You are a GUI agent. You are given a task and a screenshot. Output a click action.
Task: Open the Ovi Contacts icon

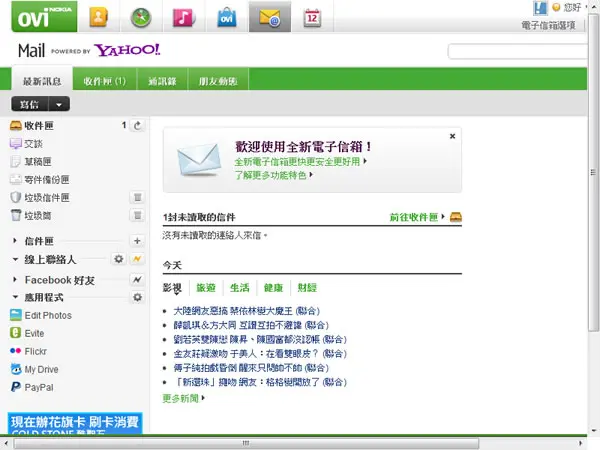click(98, 17)
